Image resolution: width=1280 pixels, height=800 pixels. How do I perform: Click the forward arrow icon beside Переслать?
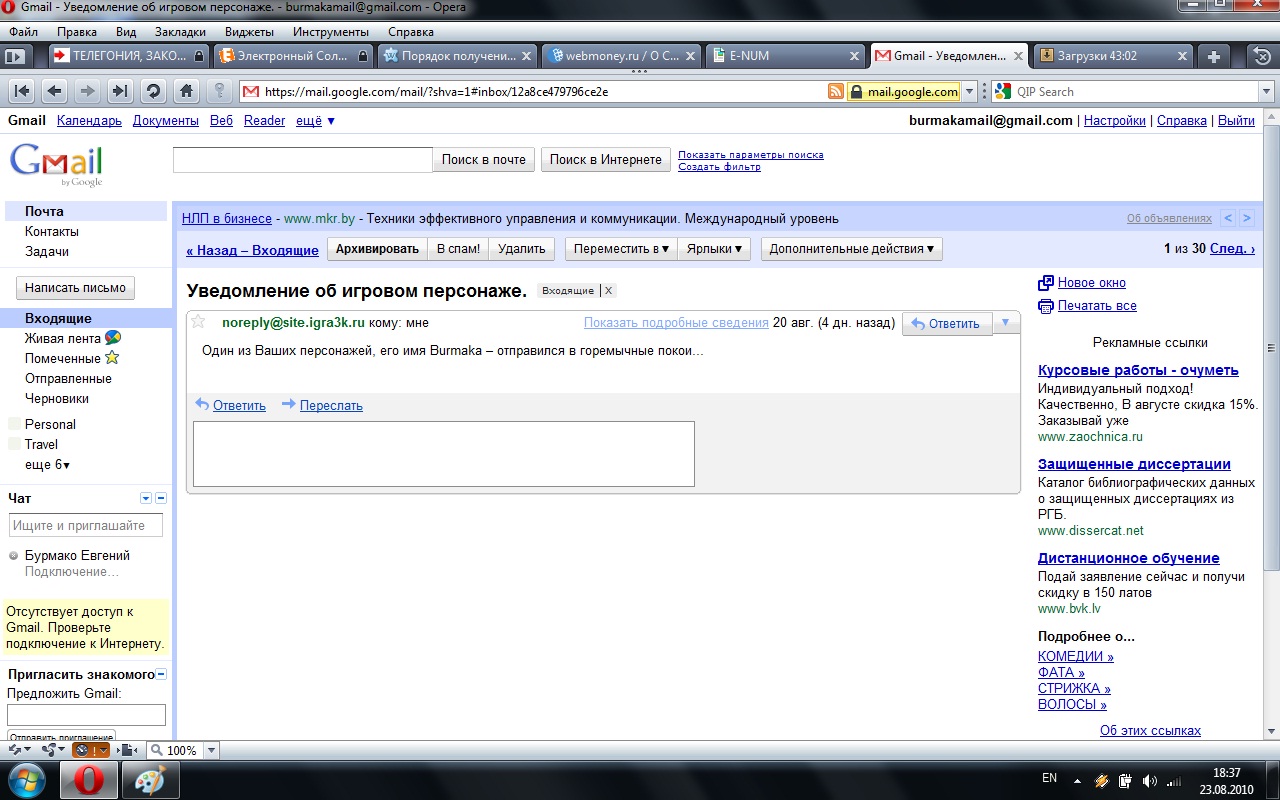[289, 405]
